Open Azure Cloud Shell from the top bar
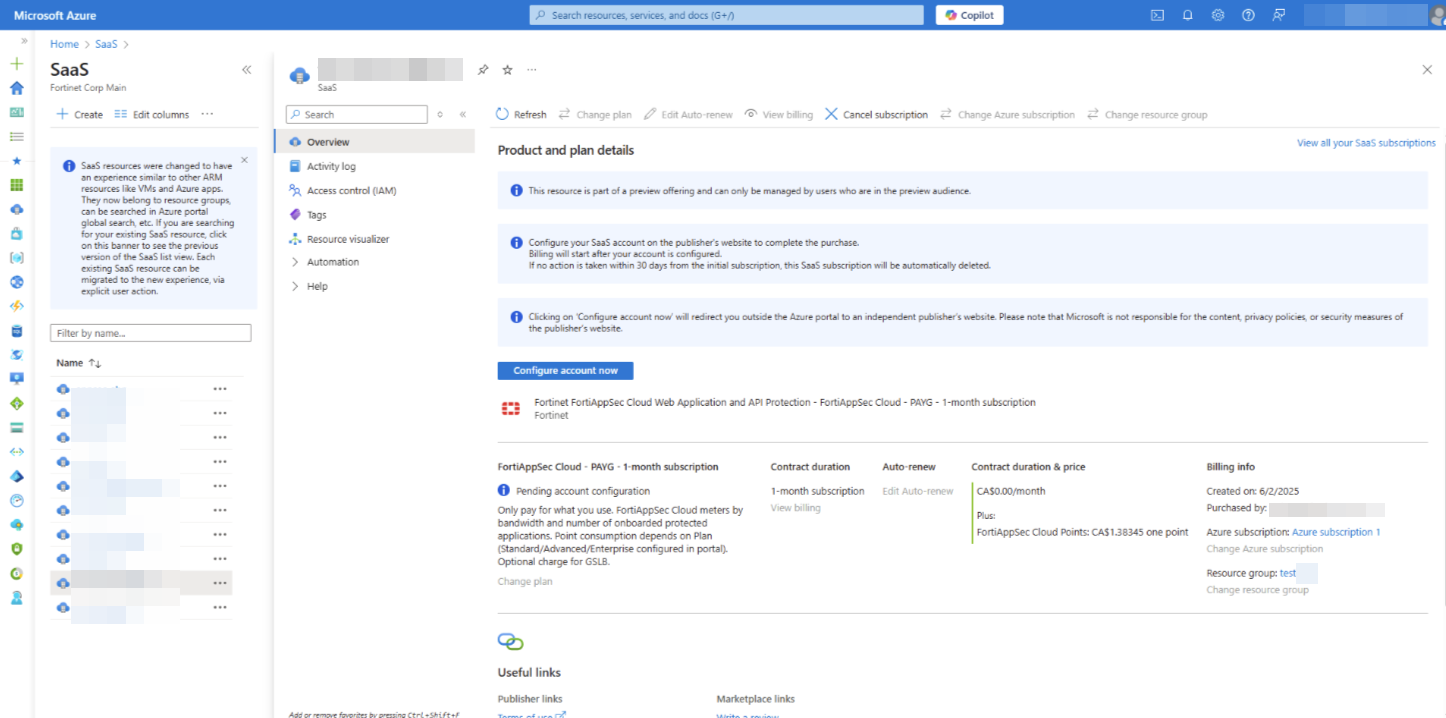 click(x=1156, y=14)
